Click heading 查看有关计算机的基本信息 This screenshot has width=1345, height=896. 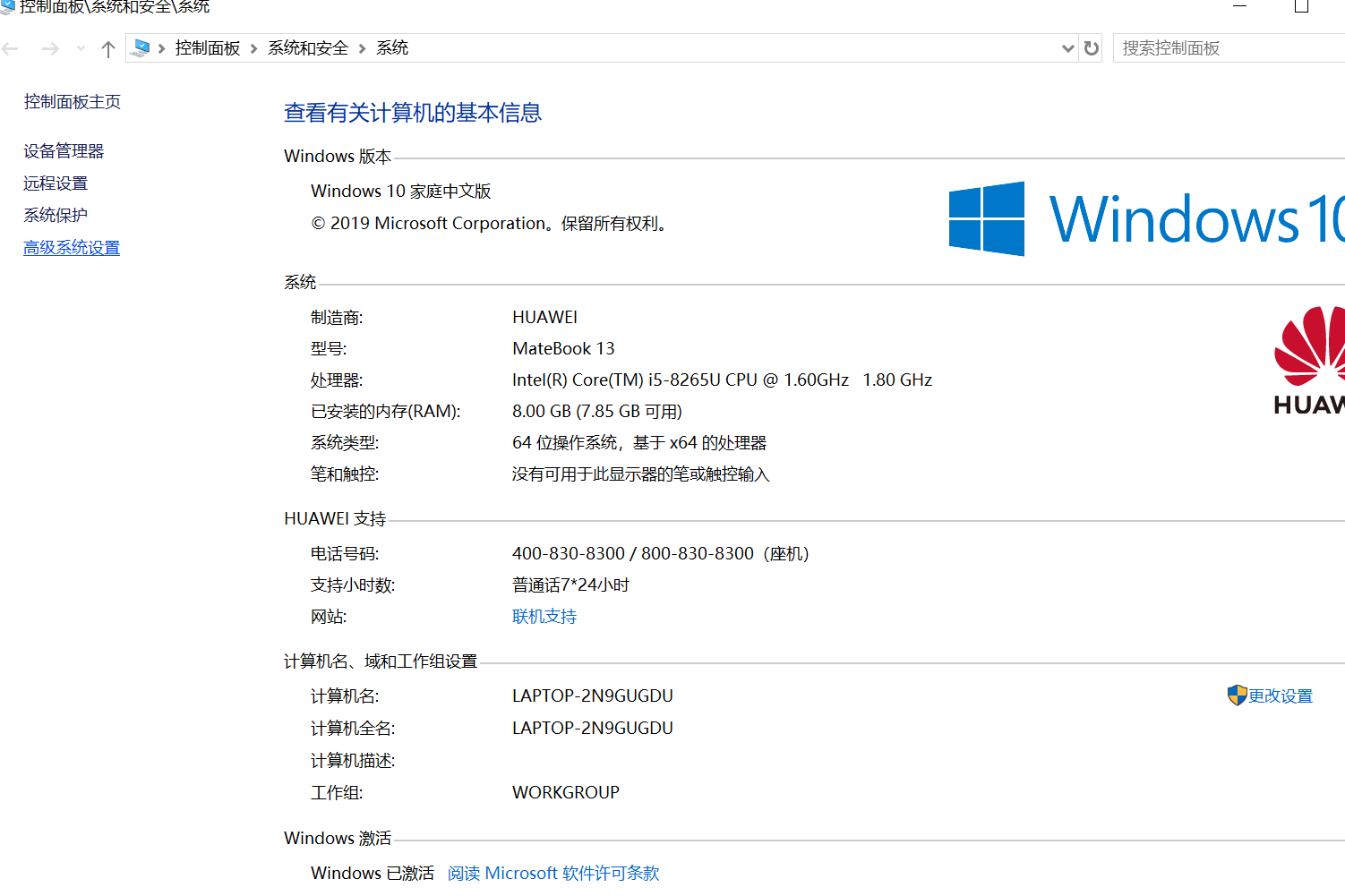coord(413,113)
